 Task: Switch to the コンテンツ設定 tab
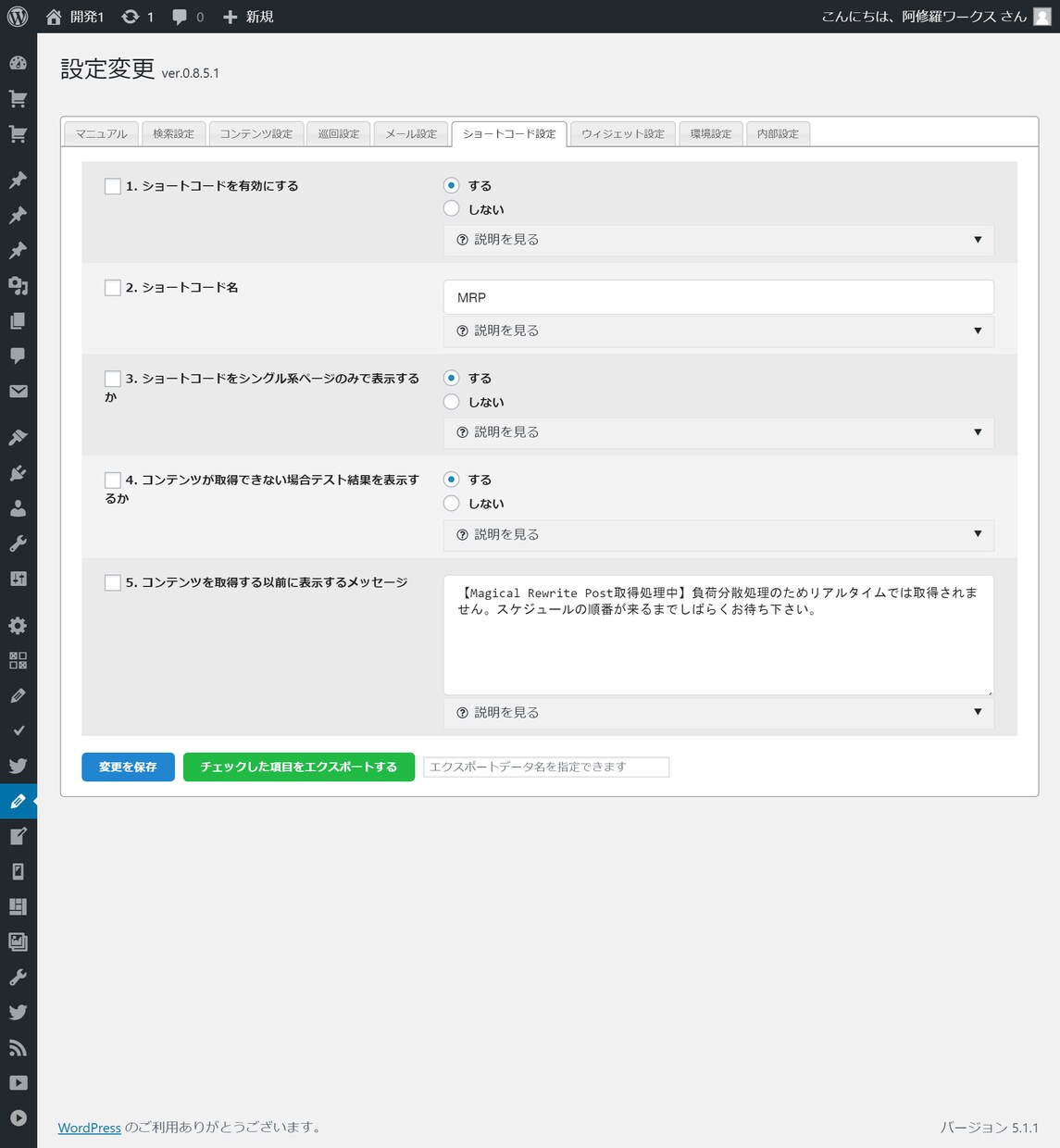tap(256, 133)
